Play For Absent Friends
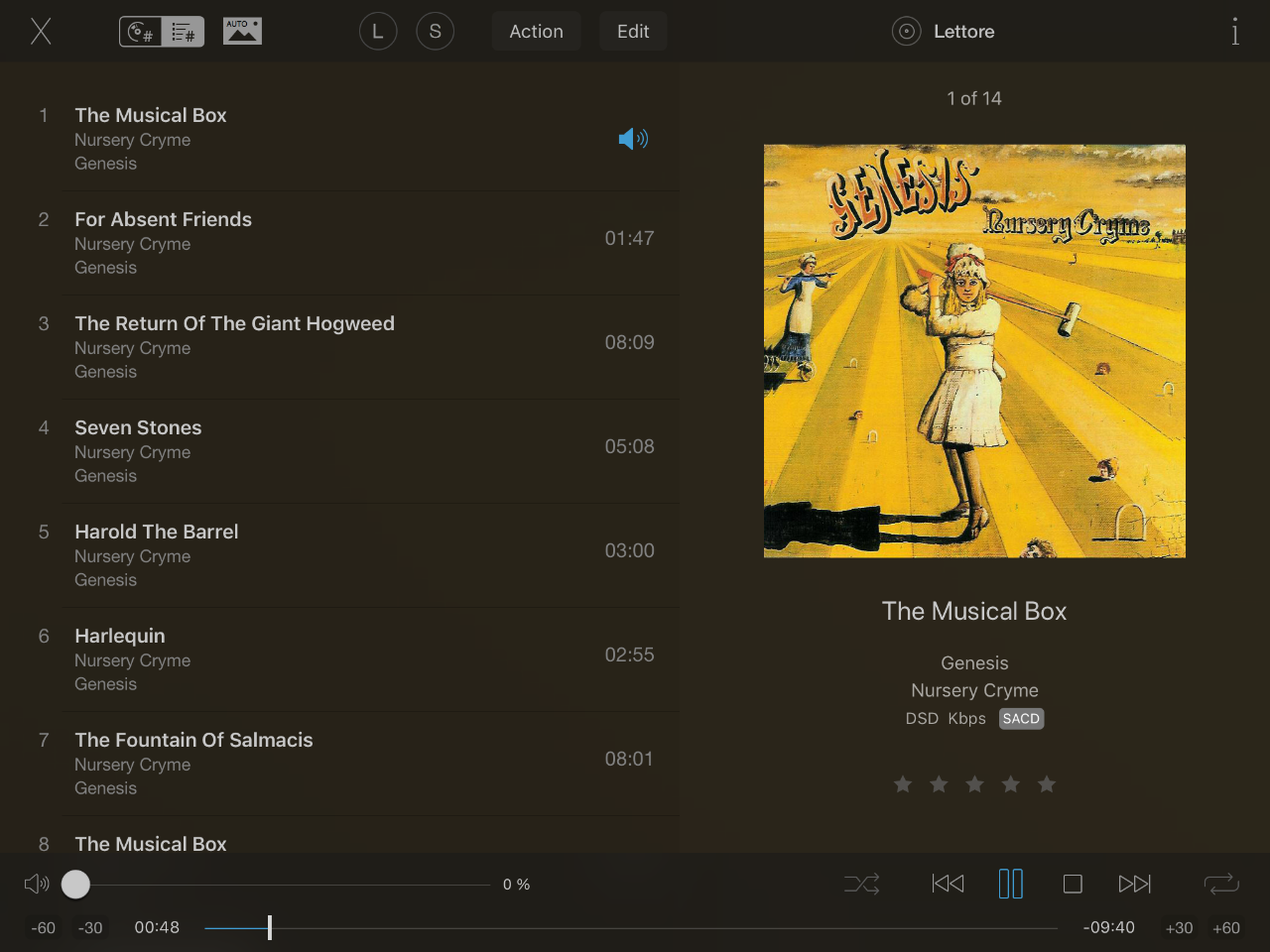This screenshot has width=1270, height=952. (339, 243)
